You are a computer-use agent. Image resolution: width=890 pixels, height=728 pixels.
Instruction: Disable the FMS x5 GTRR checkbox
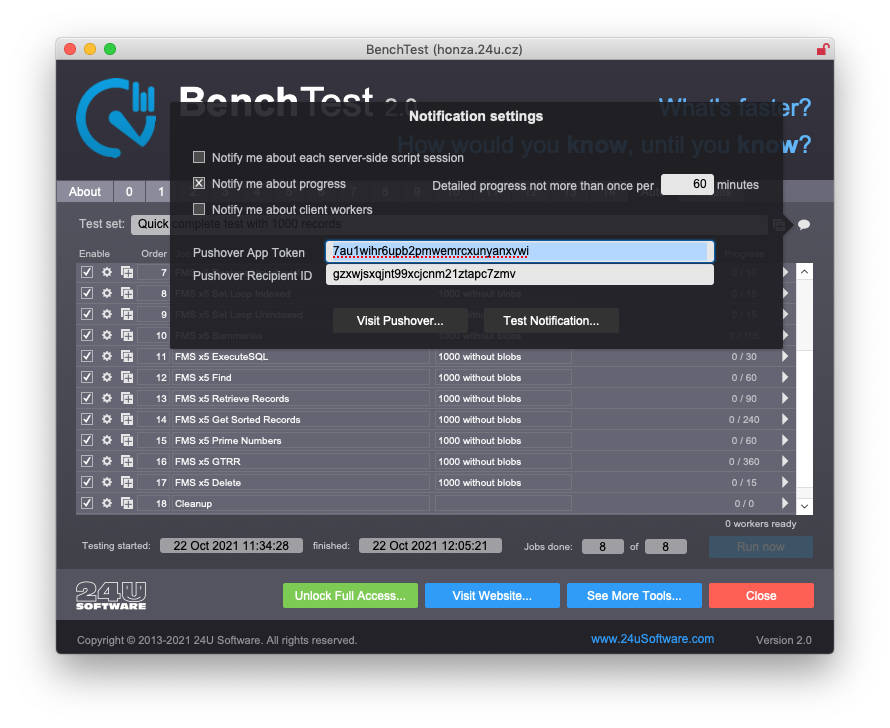87,461
